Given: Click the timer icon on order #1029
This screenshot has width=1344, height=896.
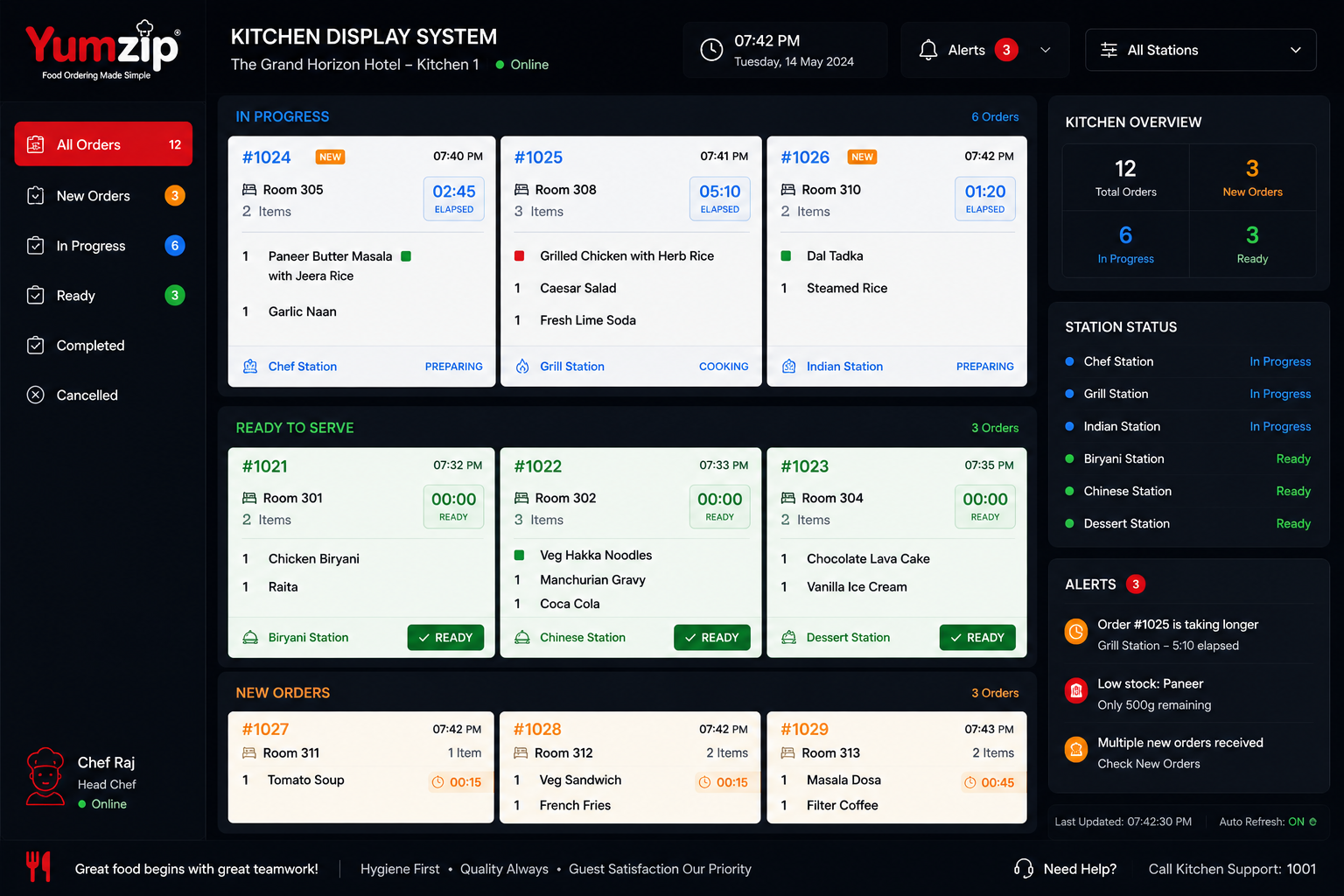Looking at the screenshot, I should [969, 782].
